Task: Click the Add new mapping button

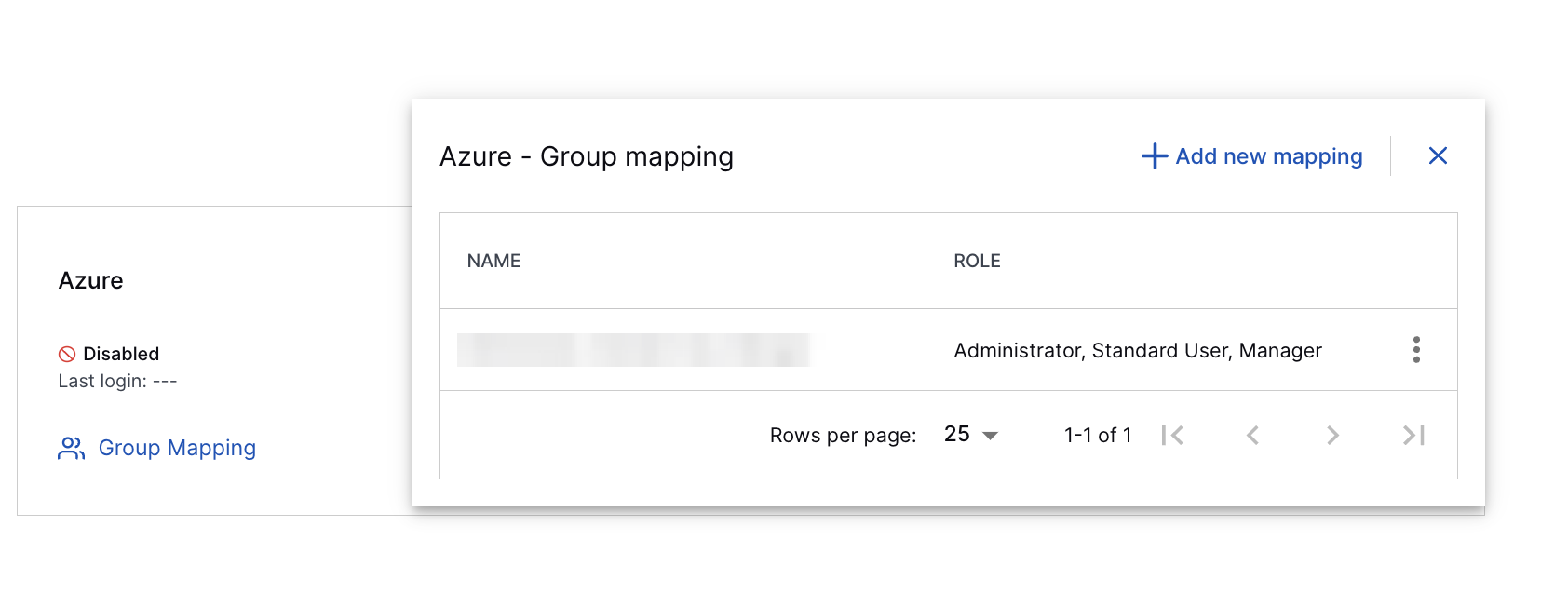Action: pyautogui.click(x=1252, y=156)
